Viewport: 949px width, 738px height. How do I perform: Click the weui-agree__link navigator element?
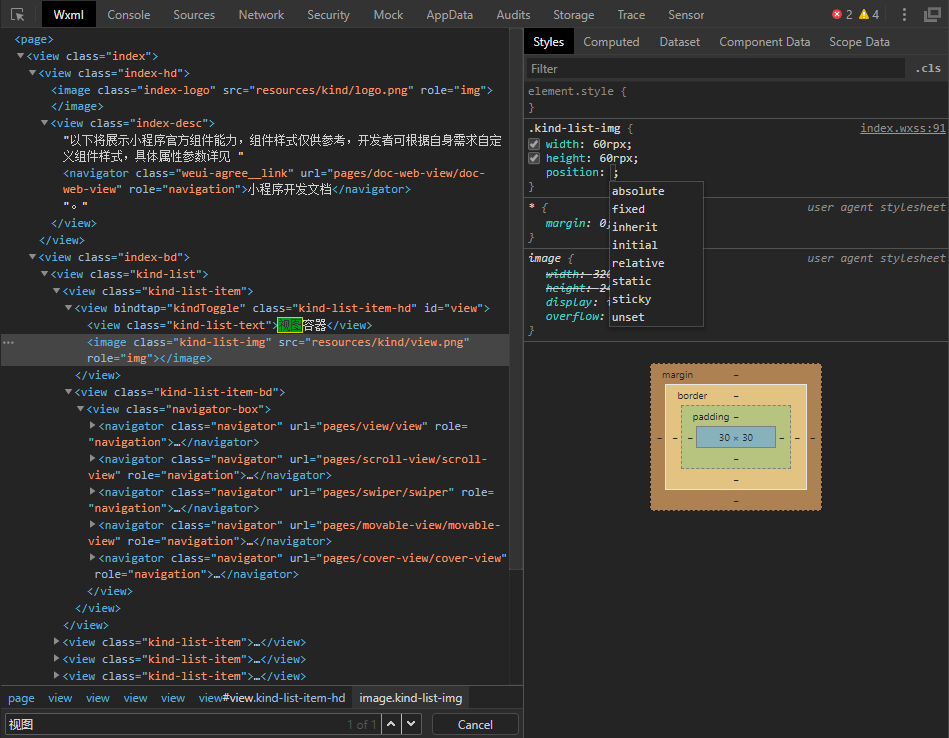[x=274, y=181]
